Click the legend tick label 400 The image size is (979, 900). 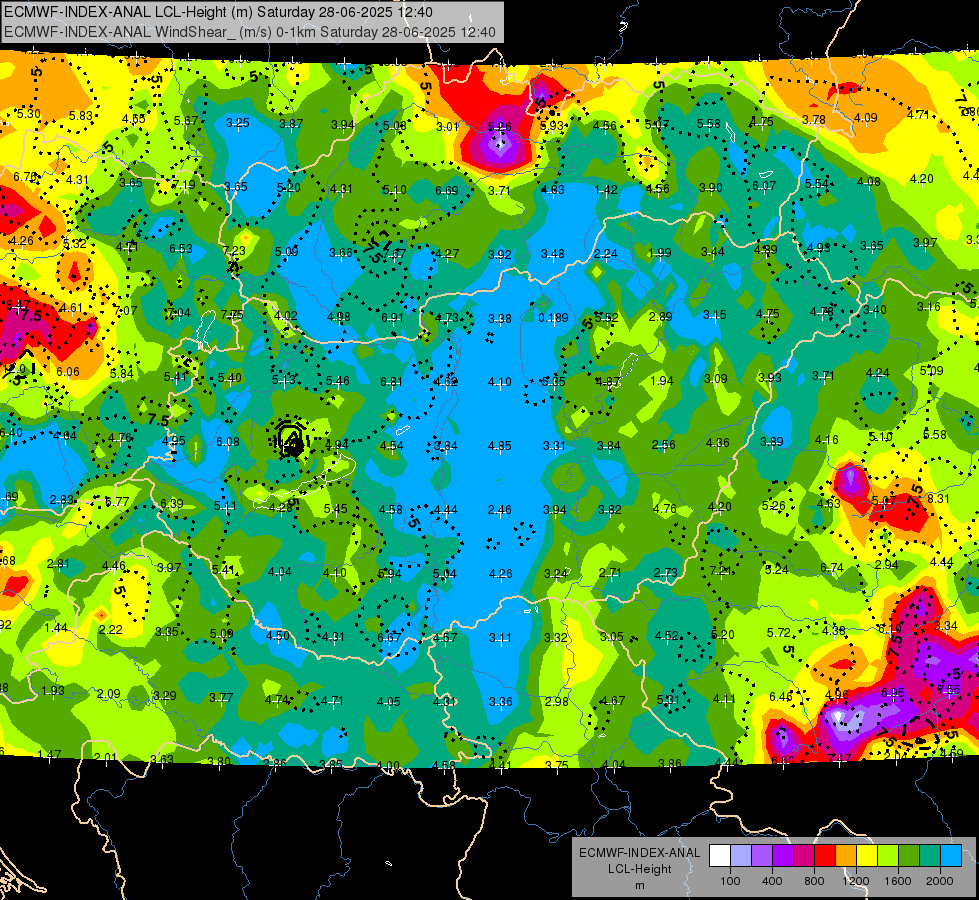tap(772, 881)
